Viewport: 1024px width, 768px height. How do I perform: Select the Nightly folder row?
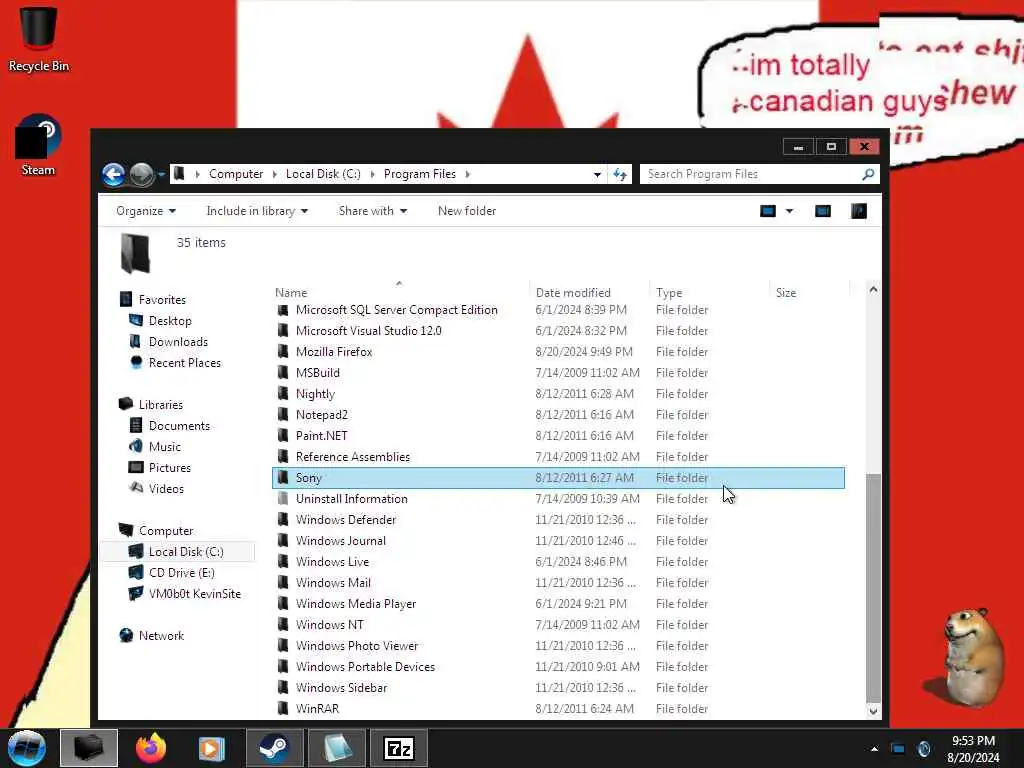click(558, 394)
